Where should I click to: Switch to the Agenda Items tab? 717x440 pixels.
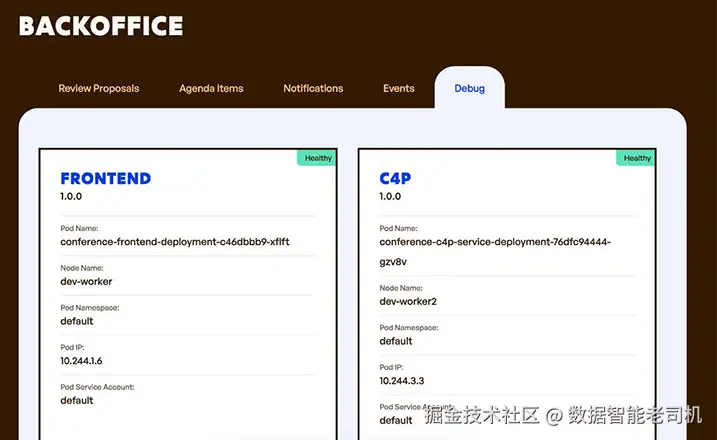click(211, 88)
